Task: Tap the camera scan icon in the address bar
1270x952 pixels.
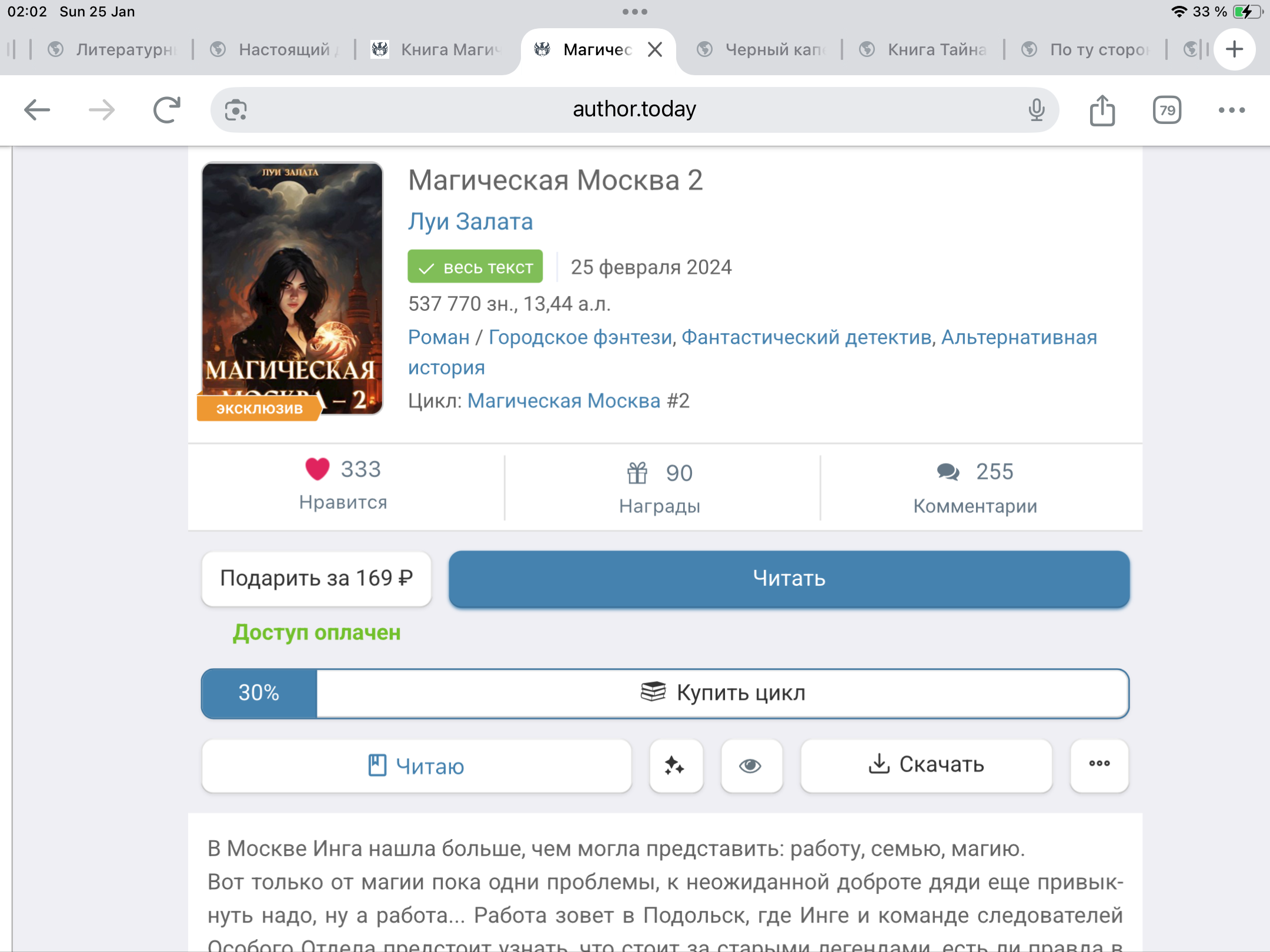Action: (236, 110)
